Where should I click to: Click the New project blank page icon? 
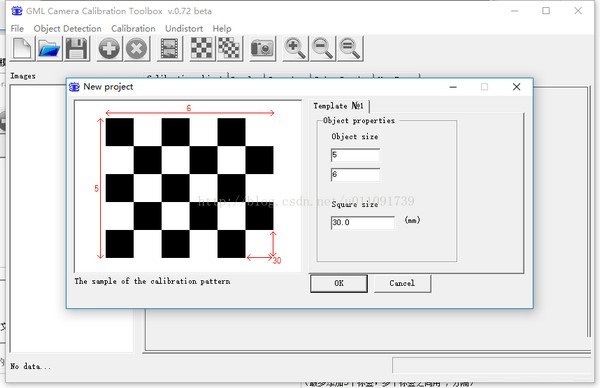click(x=22, y=49)
